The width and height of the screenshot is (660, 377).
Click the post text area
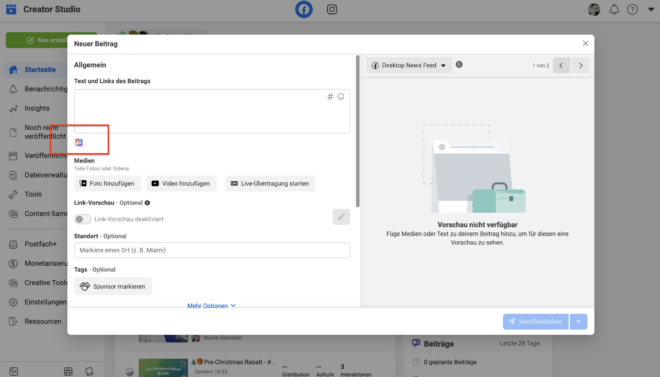(x=212, y=111)
